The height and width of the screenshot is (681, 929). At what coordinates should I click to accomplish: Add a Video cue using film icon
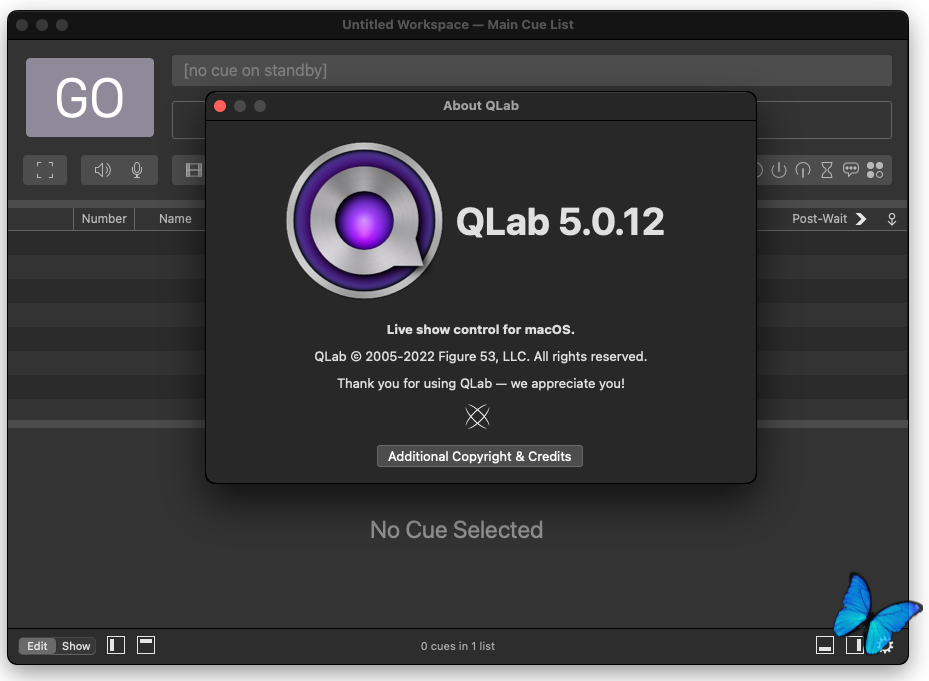(193, 170)
